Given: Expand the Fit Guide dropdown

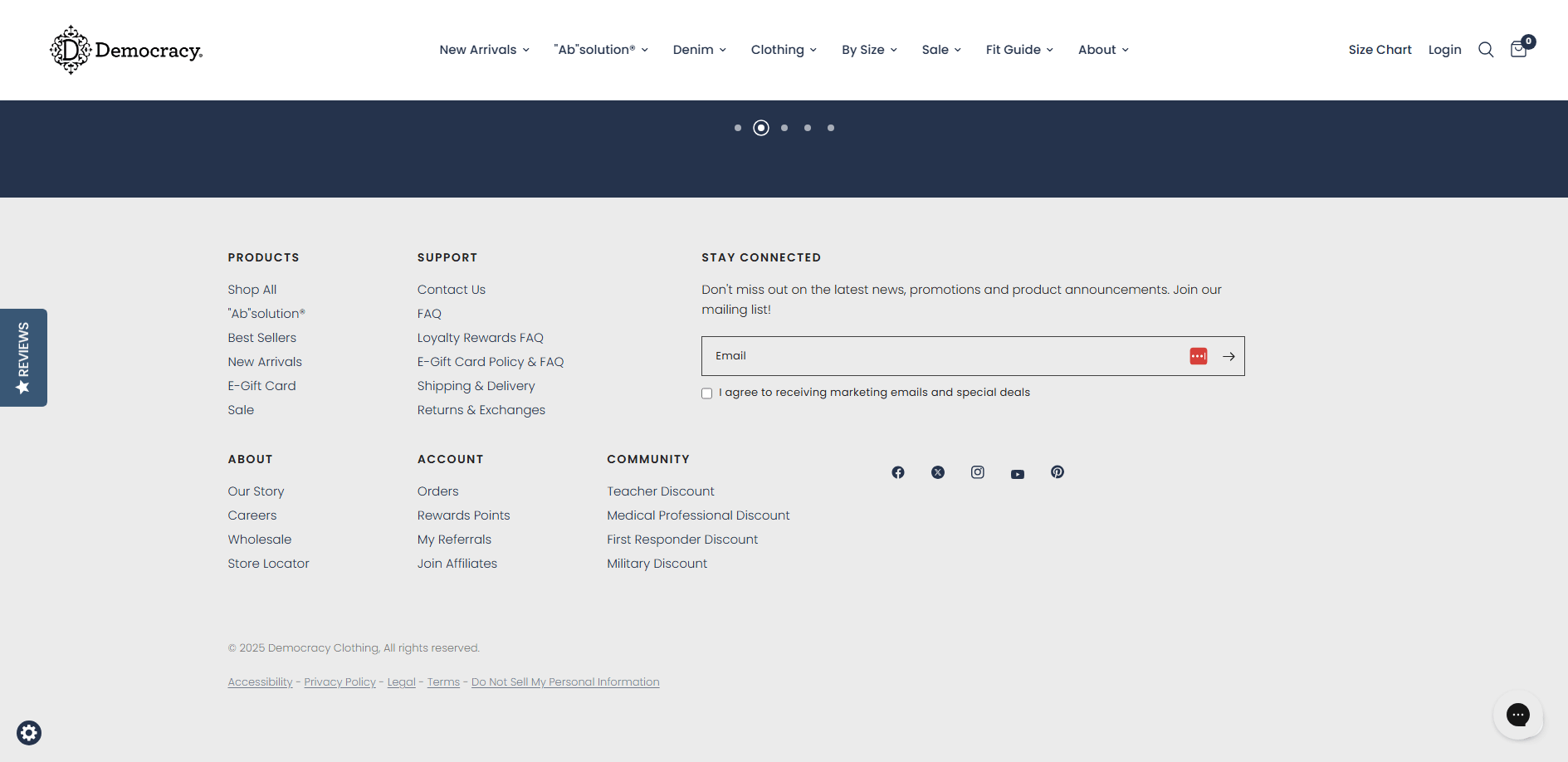Looking at the screenshot, I should (x=1018, y=50).
